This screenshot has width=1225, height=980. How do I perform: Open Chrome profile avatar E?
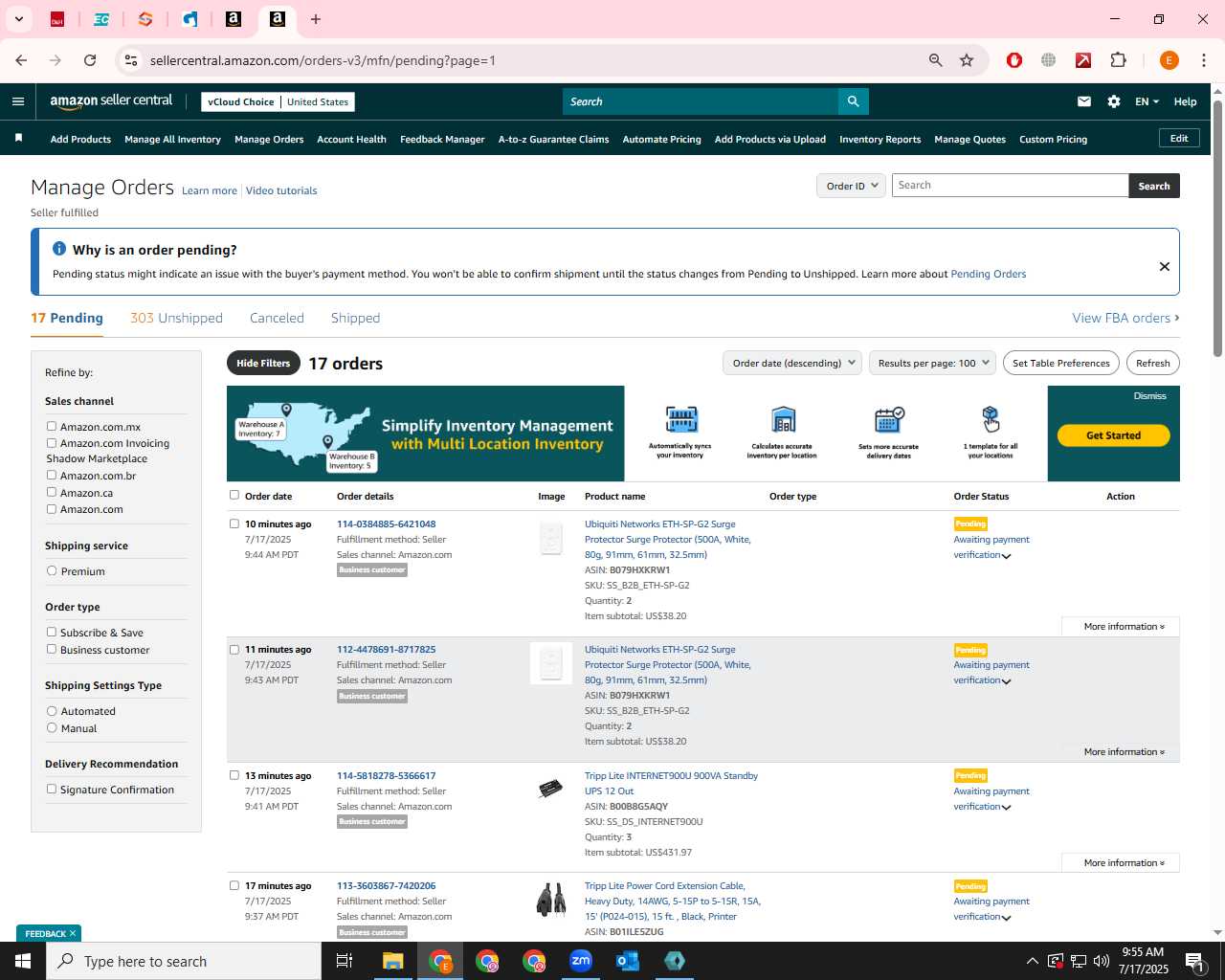[x=1169, y=60]
